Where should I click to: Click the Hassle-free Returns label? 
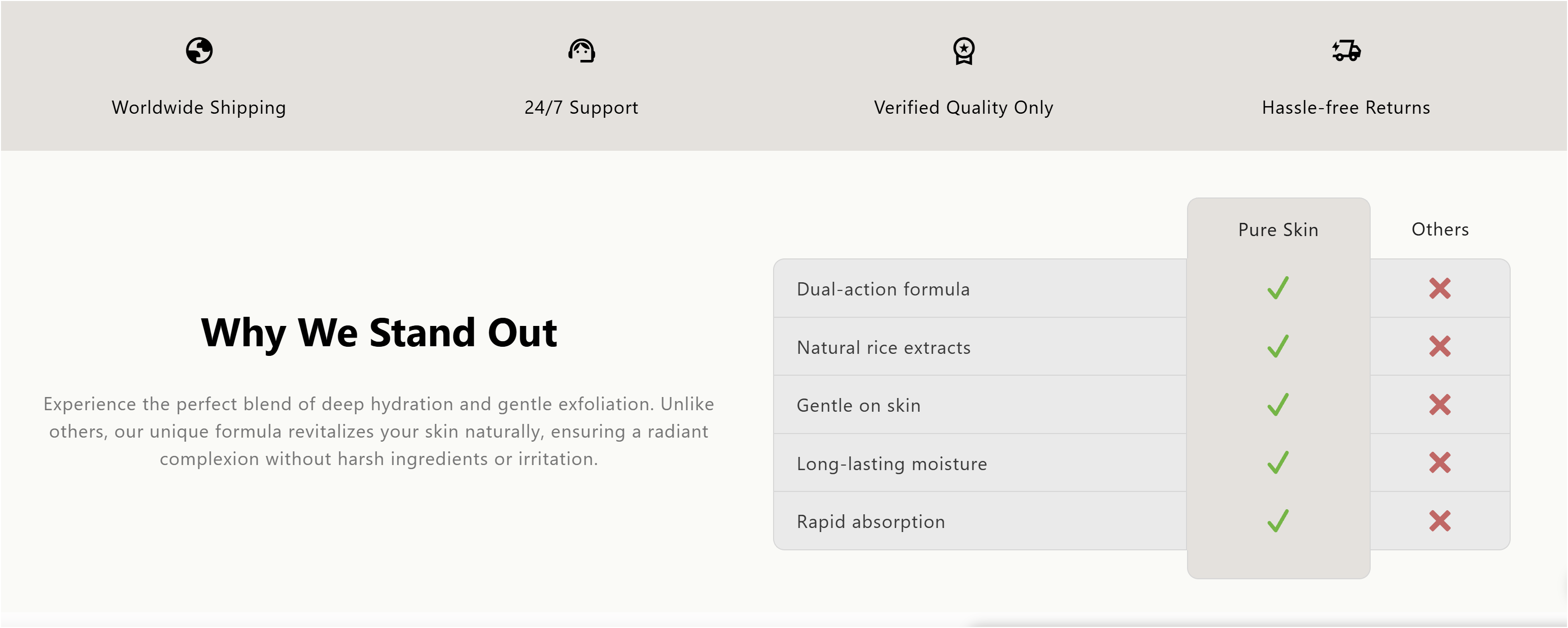click(x=1346, y=108)
